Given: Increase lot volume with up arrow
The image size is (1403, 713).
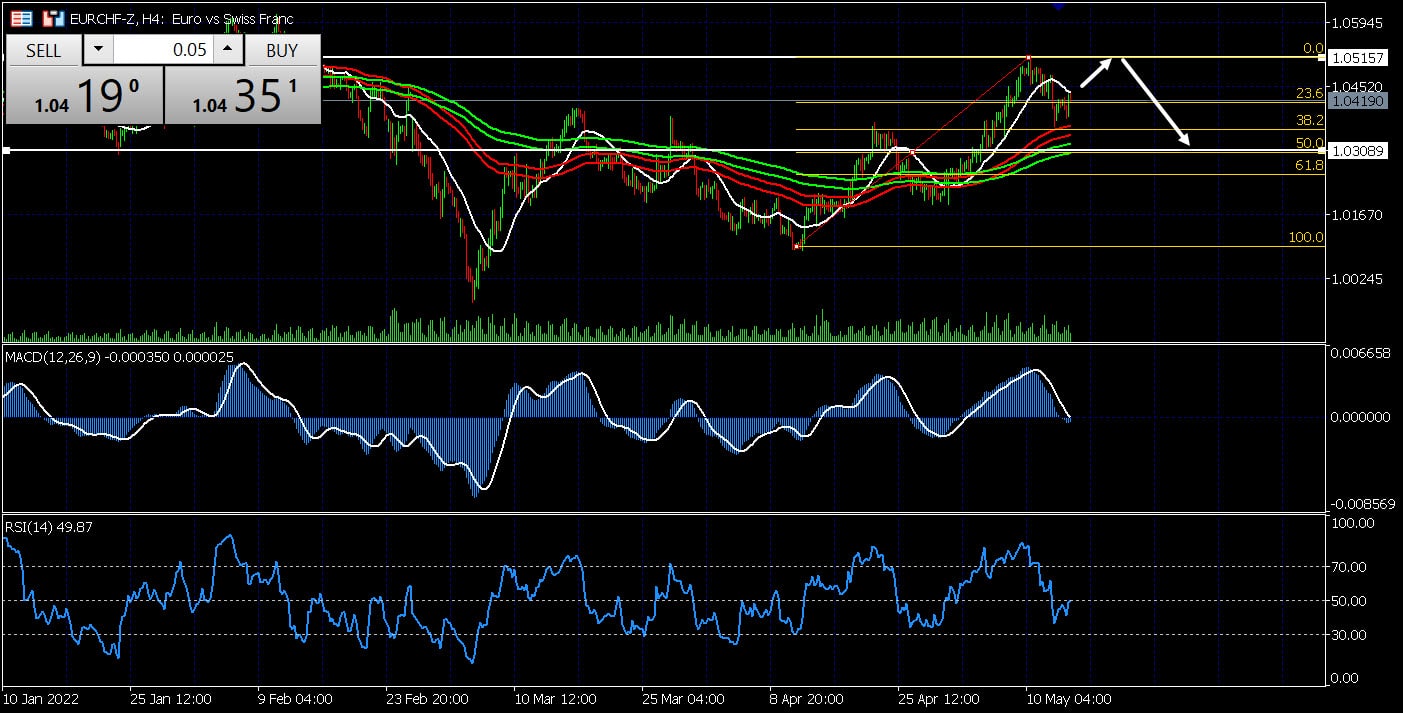Looking at the screenshot, I should [x=228, y=51].
